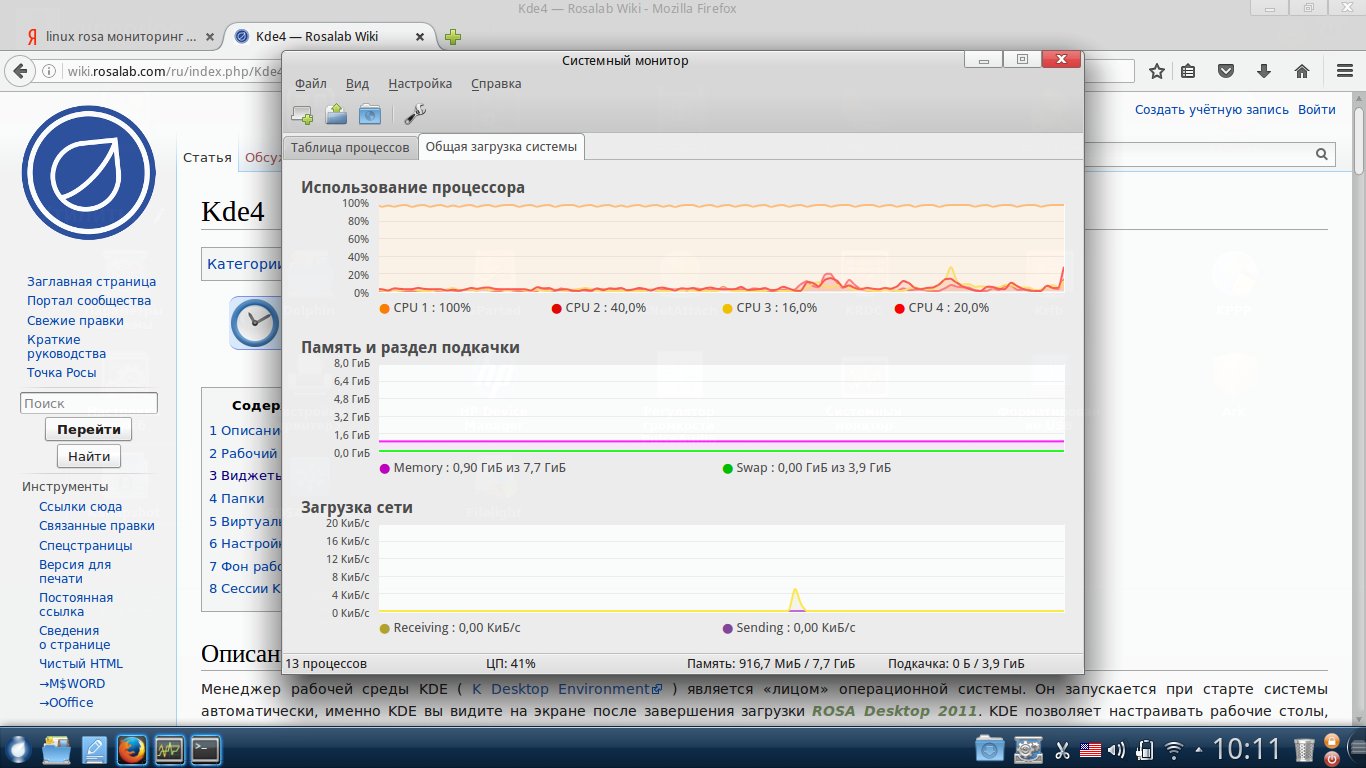Open the file manager icon in the taskbar
The image size is (1366, 768).
coord(56,749)
